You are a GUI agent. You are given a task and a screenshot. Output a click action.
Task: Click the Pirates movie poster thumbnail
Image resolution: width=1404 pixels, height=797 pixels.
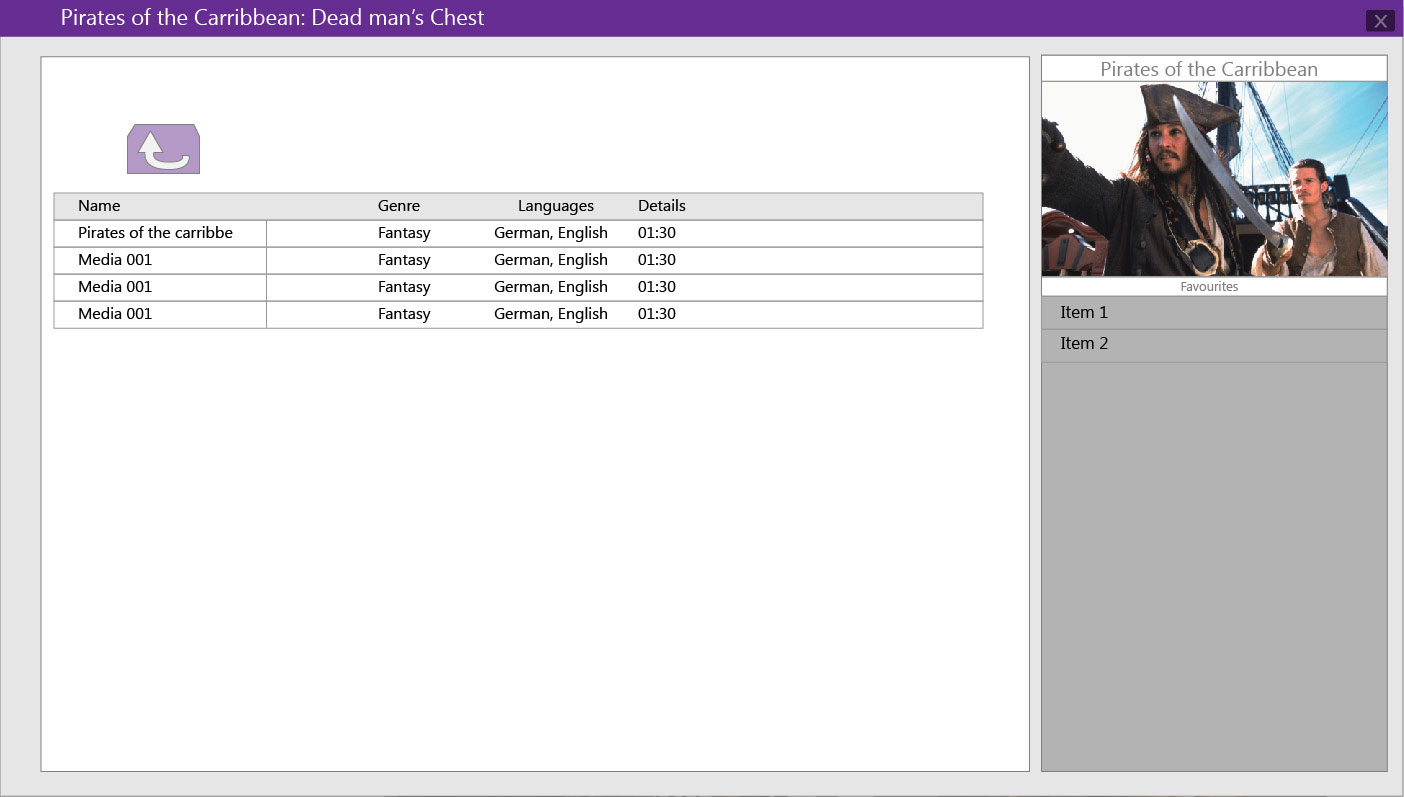pos(1214,179)
